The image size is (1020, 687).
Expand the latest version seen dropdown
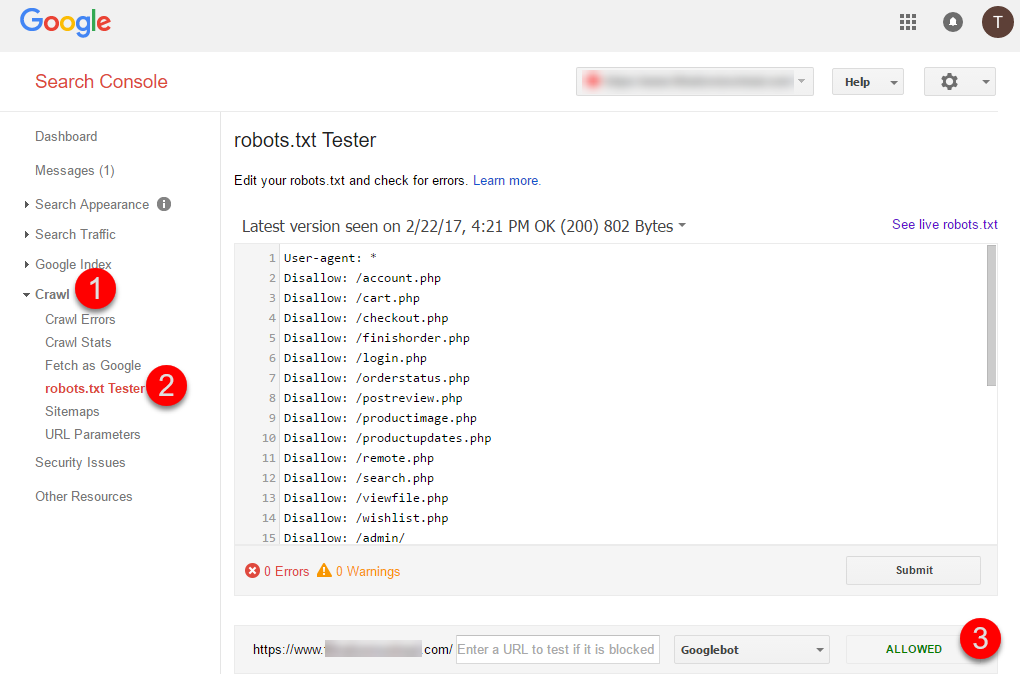click(x=682, y=225)
